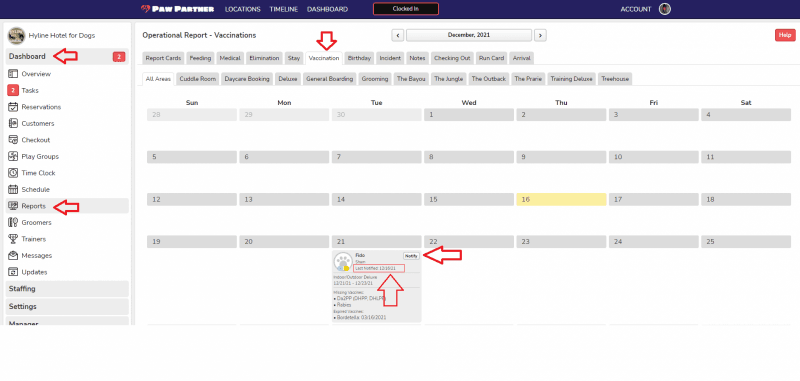Switch to Arrival report tab

point(521,58)
